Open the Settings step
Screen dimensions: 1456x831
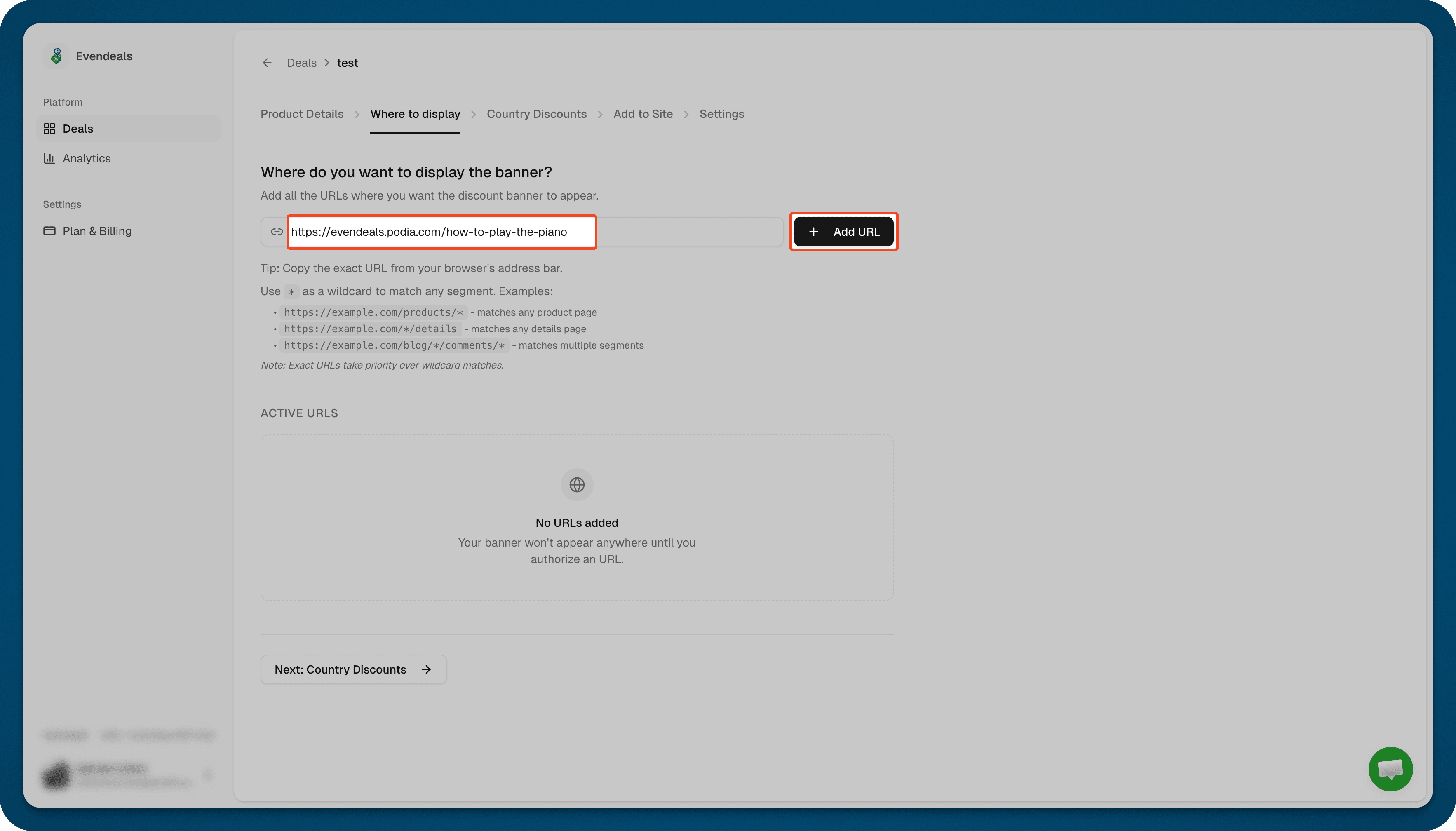click(721, 114)
